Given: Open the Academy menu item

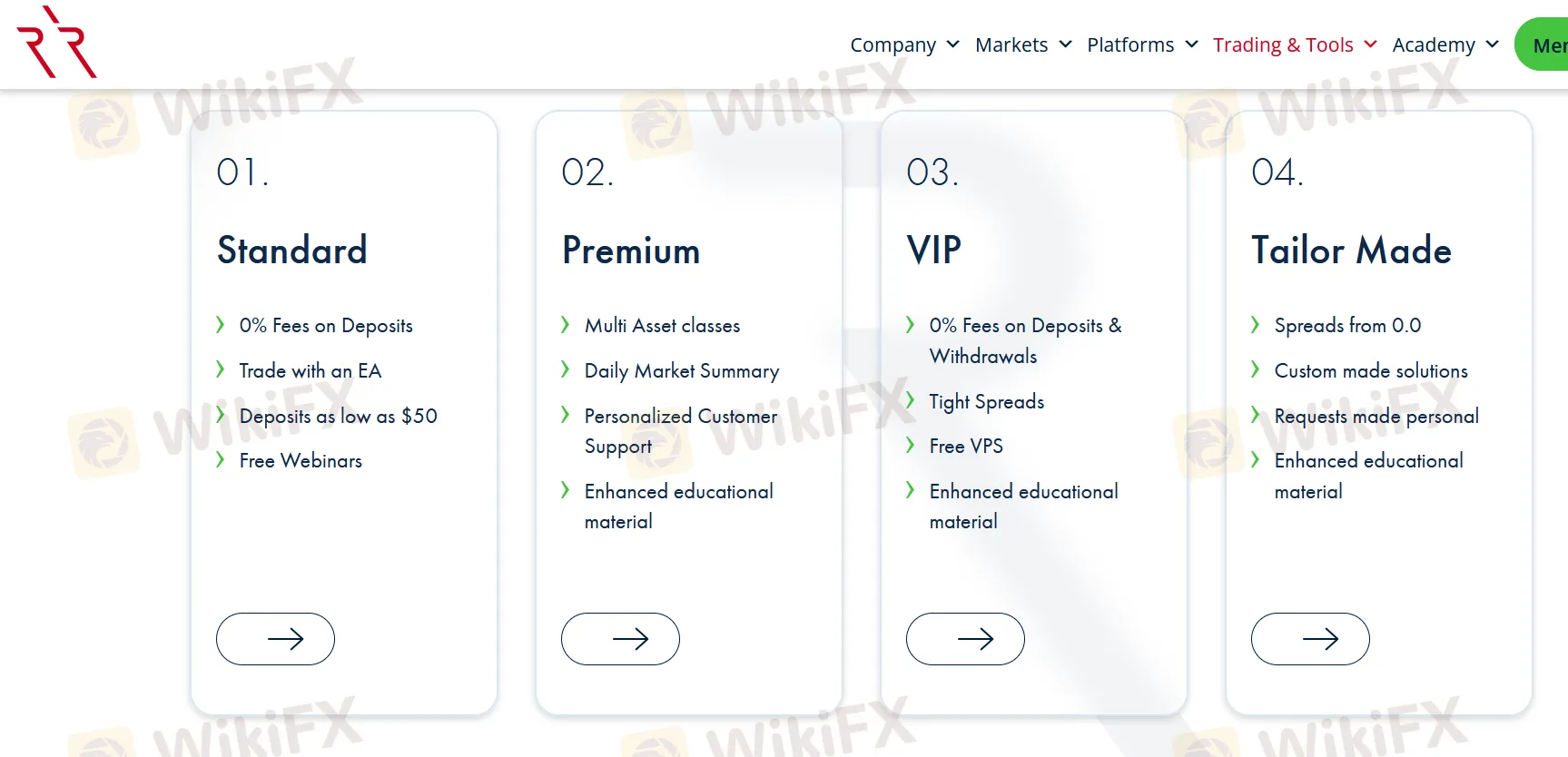Looking at the screenshot, I should (1434, 44).
